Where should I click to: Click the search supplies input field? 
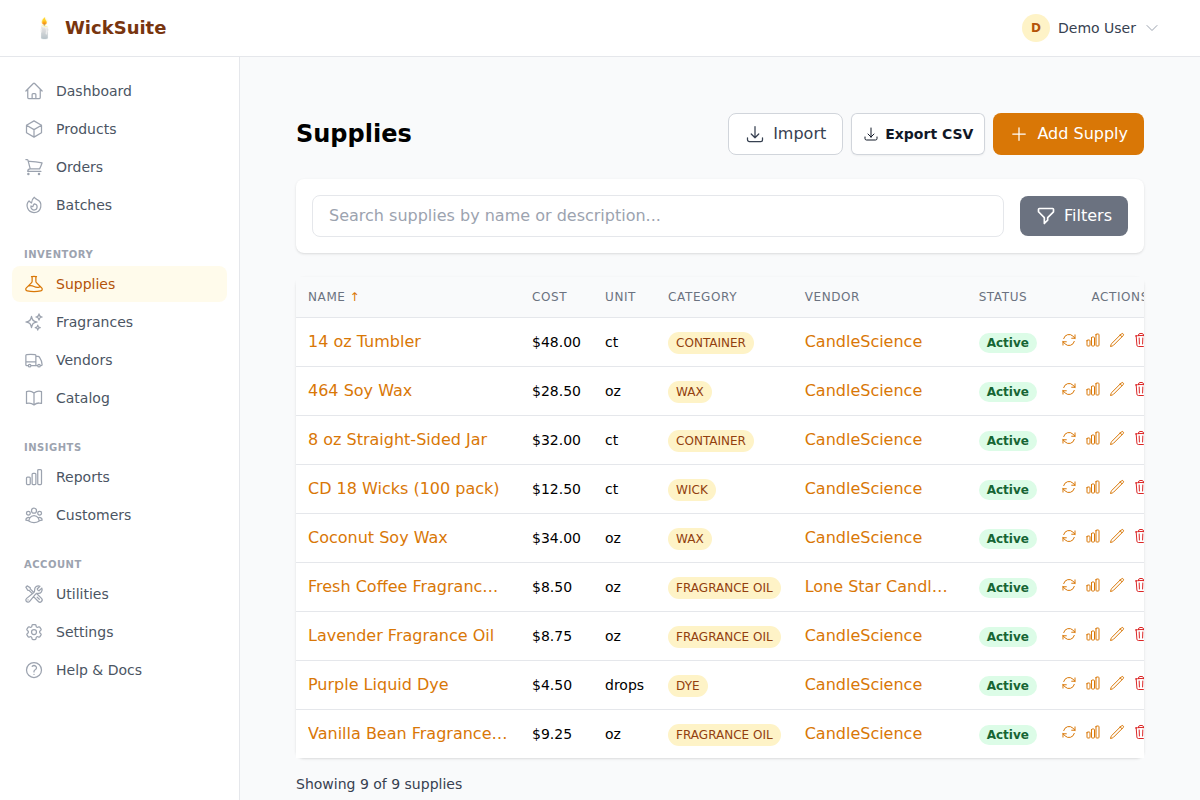pos(657,215)
